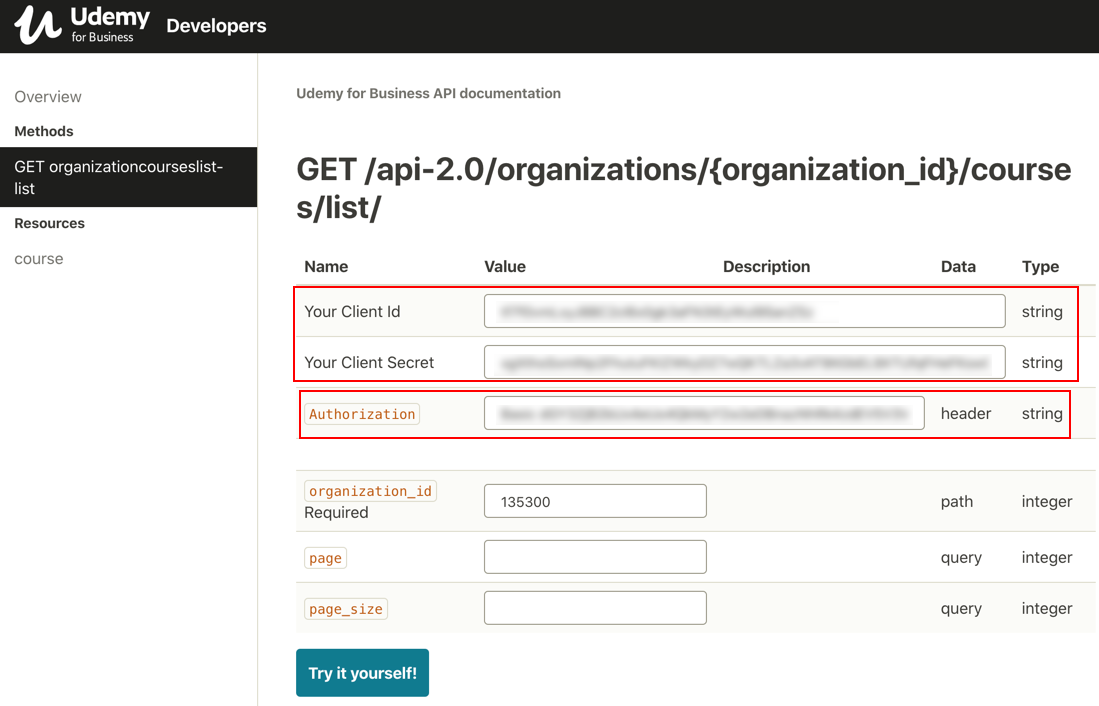Click the GET /api-2.0/organizations endpoint heading
The height and width of the screenshot is (706, 1099).
click(683, 189)
